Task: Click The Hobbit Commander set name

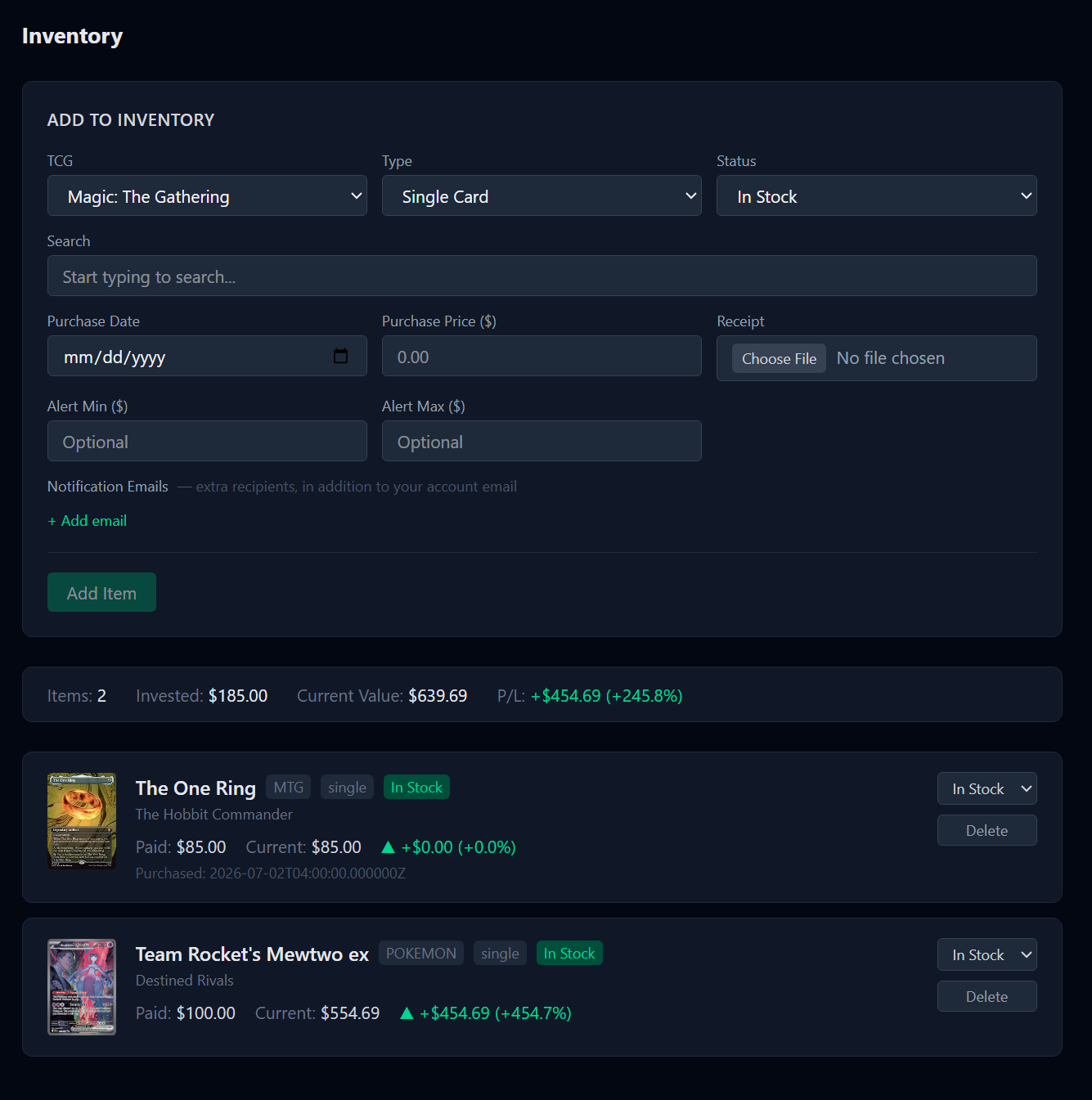Action: (x=213, y=814)
